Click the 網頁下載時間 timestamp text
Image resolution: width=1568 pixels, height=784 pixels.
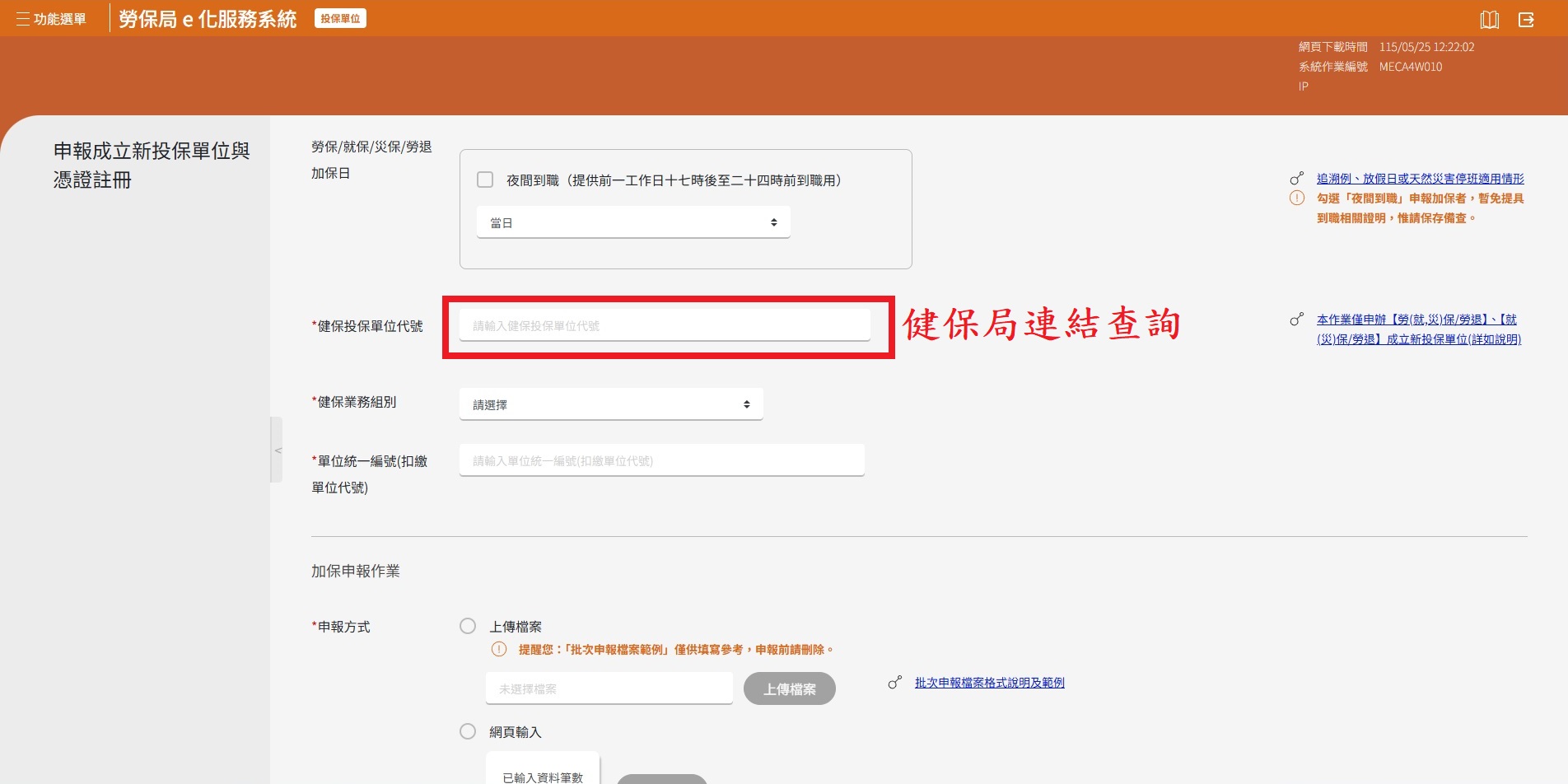click(x=1387, y=47)
